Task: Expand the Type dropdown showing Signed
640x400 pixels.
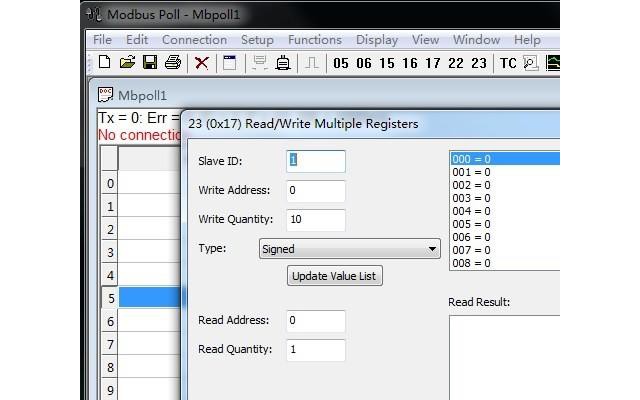Action: 349,249
